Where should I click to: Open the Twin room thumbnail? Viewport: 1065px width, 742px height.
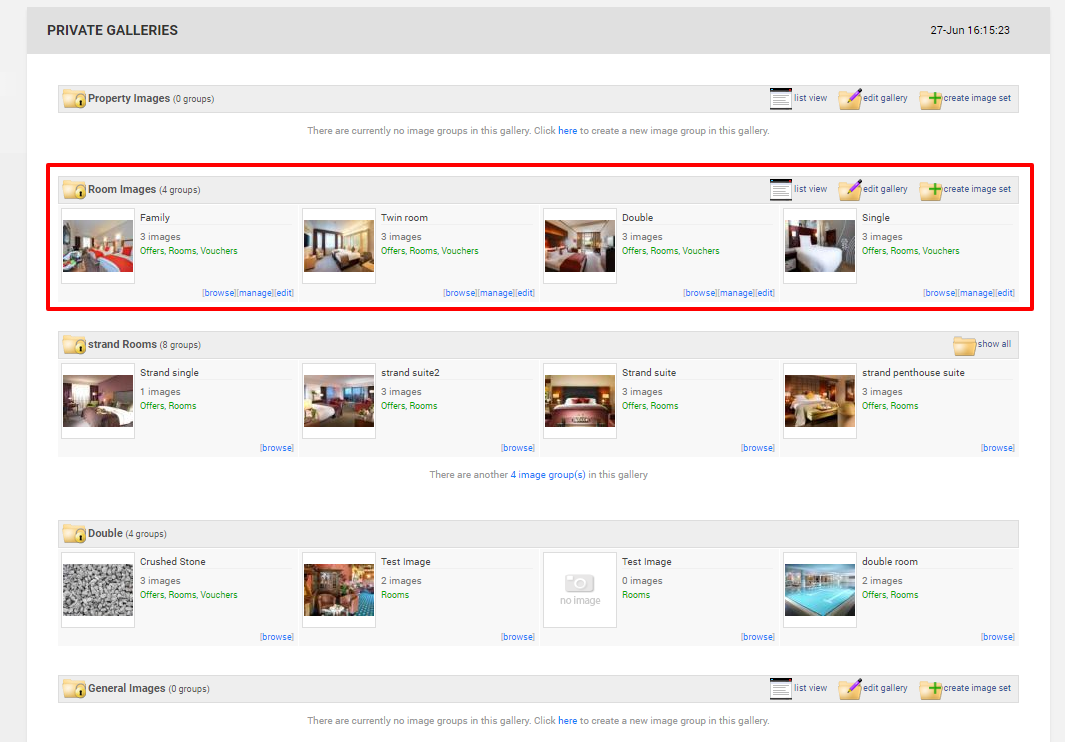click(339, 246)
